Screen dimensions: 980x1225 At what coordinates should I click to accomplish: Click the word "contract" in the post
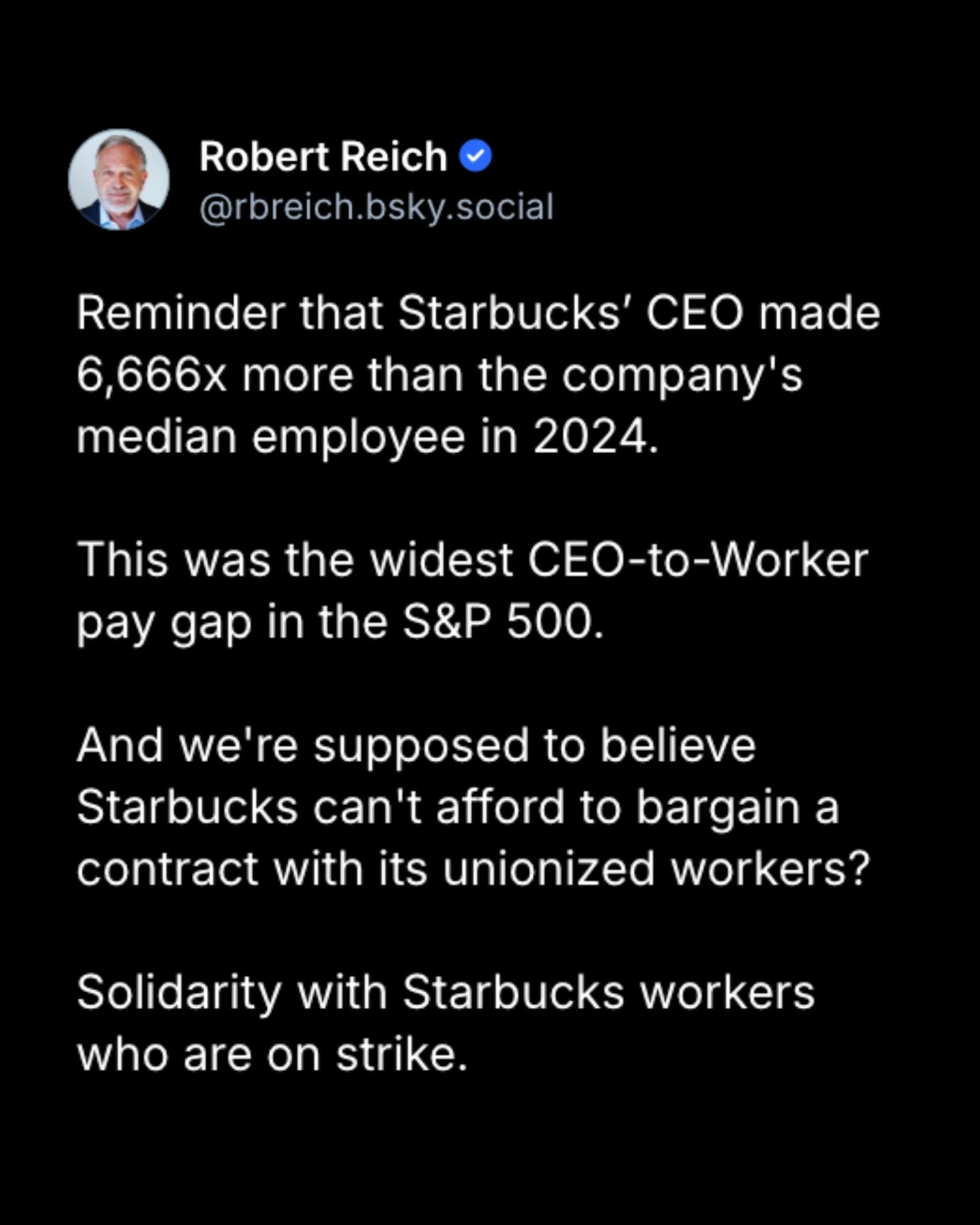tap(167, 869)
